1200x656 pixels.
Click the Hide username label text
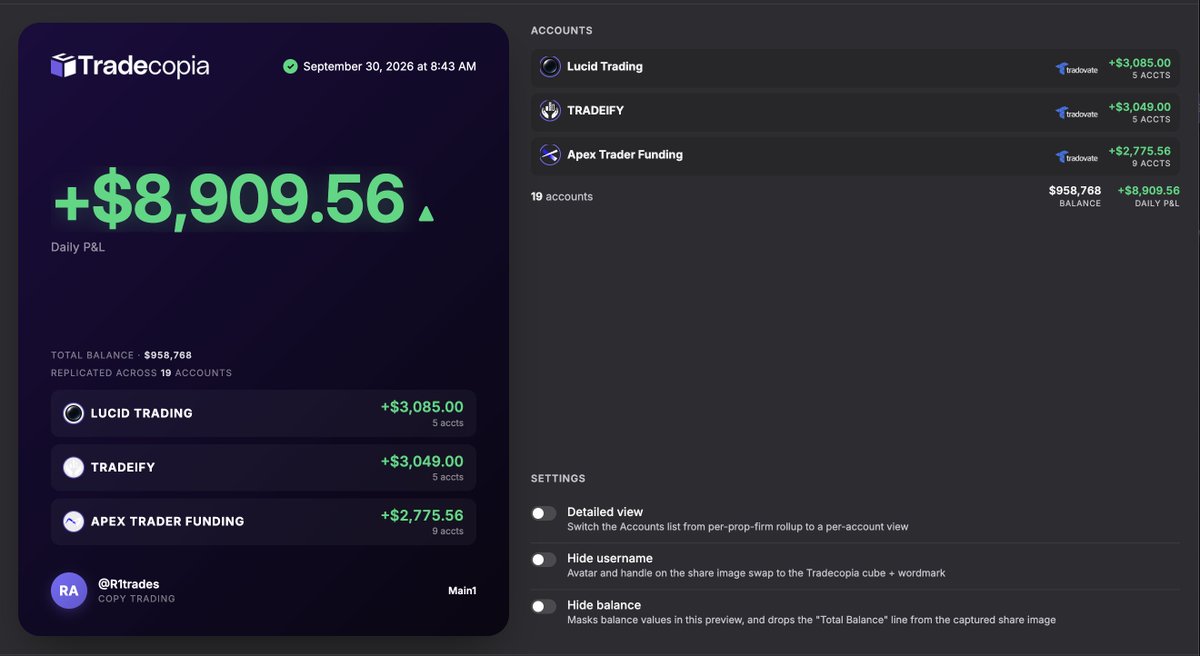[x=610, y=558]
